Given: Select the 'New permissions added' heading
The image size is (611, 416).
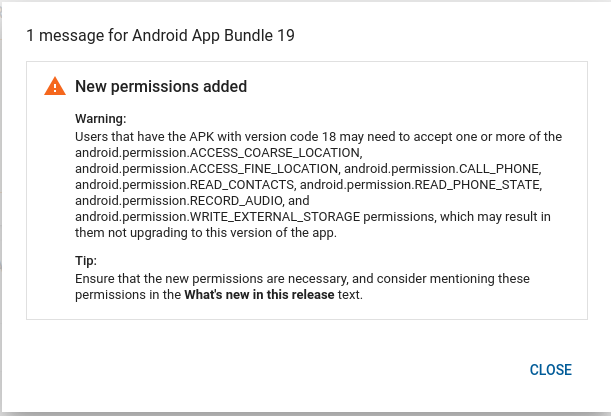Looking at the screenshot, I should click(x=161, y=87).
